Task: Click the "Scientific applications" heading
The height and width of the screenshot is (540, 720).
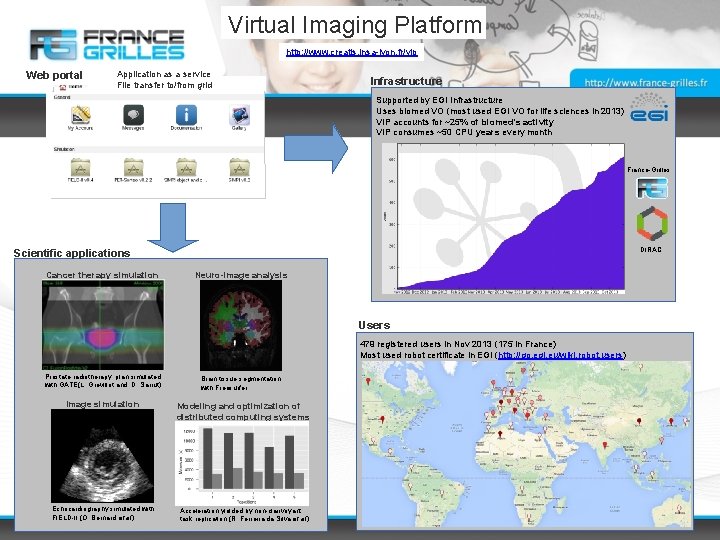Action: tap(72, 253)
